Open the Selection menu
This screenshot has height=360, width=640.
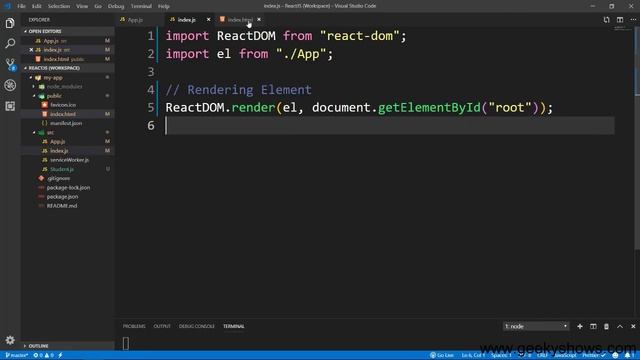(59, 6)
